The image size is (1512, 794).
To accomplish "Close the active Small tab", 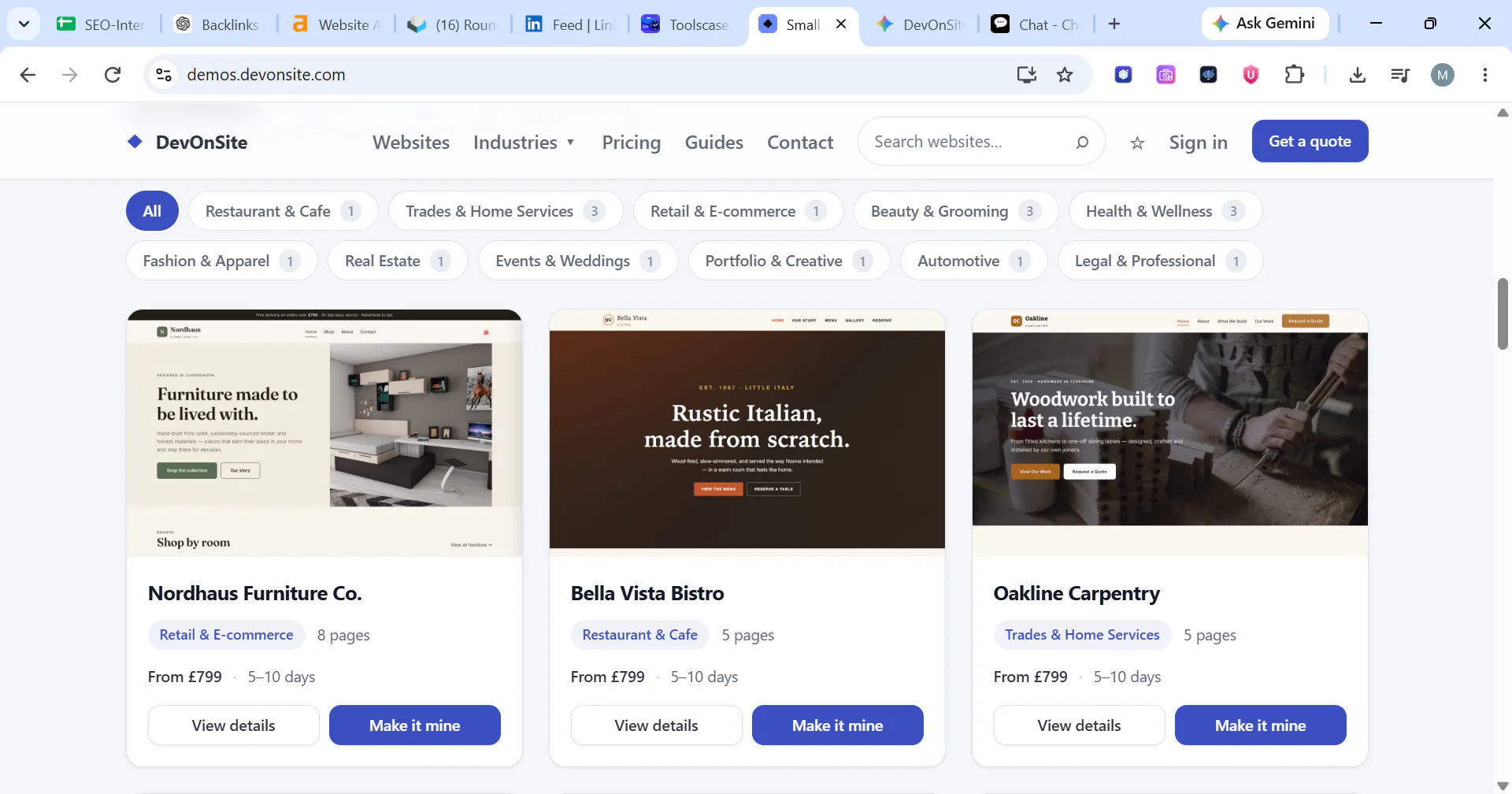I will [841, 24].
